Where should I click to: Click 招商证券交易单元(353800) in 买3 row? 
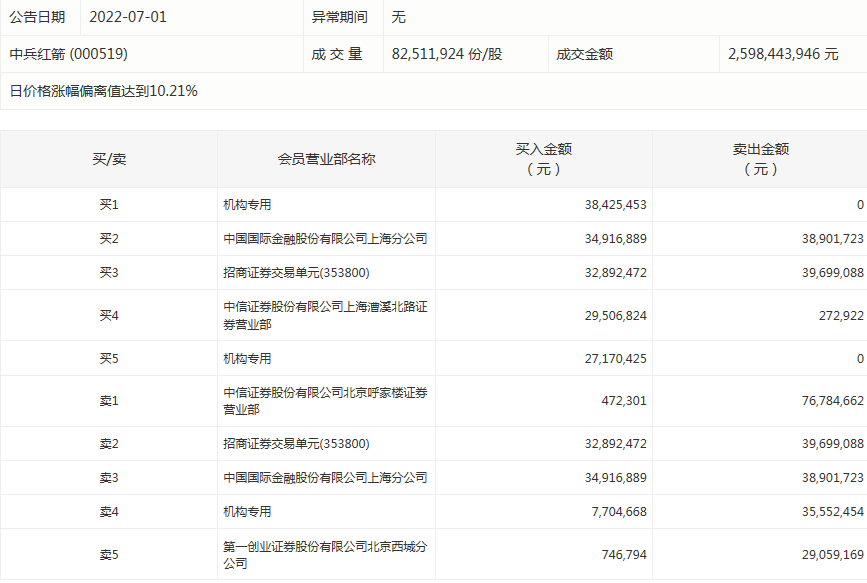[296, 273]
